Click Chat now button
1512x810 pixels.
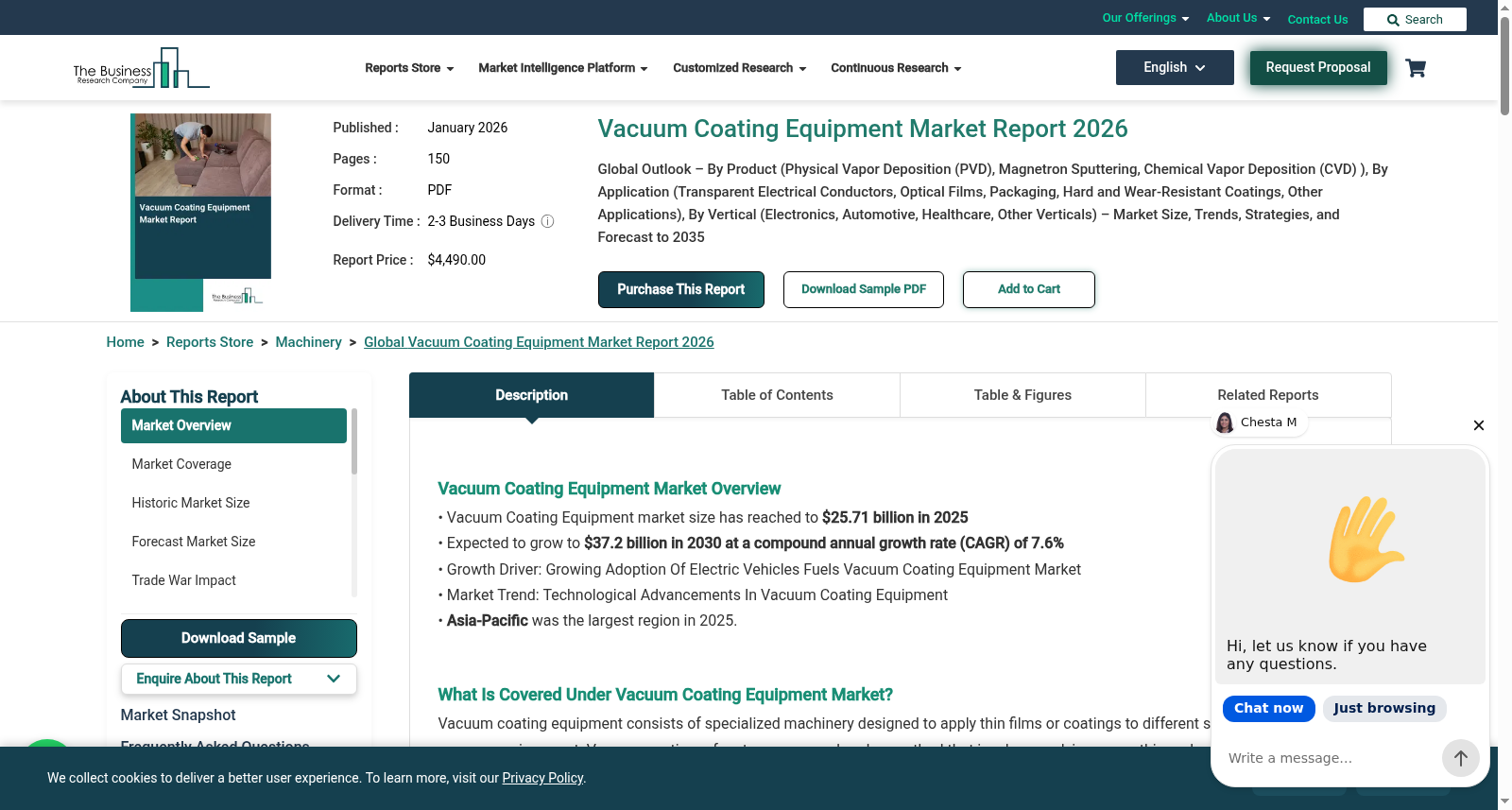(x=1268, y=708)
